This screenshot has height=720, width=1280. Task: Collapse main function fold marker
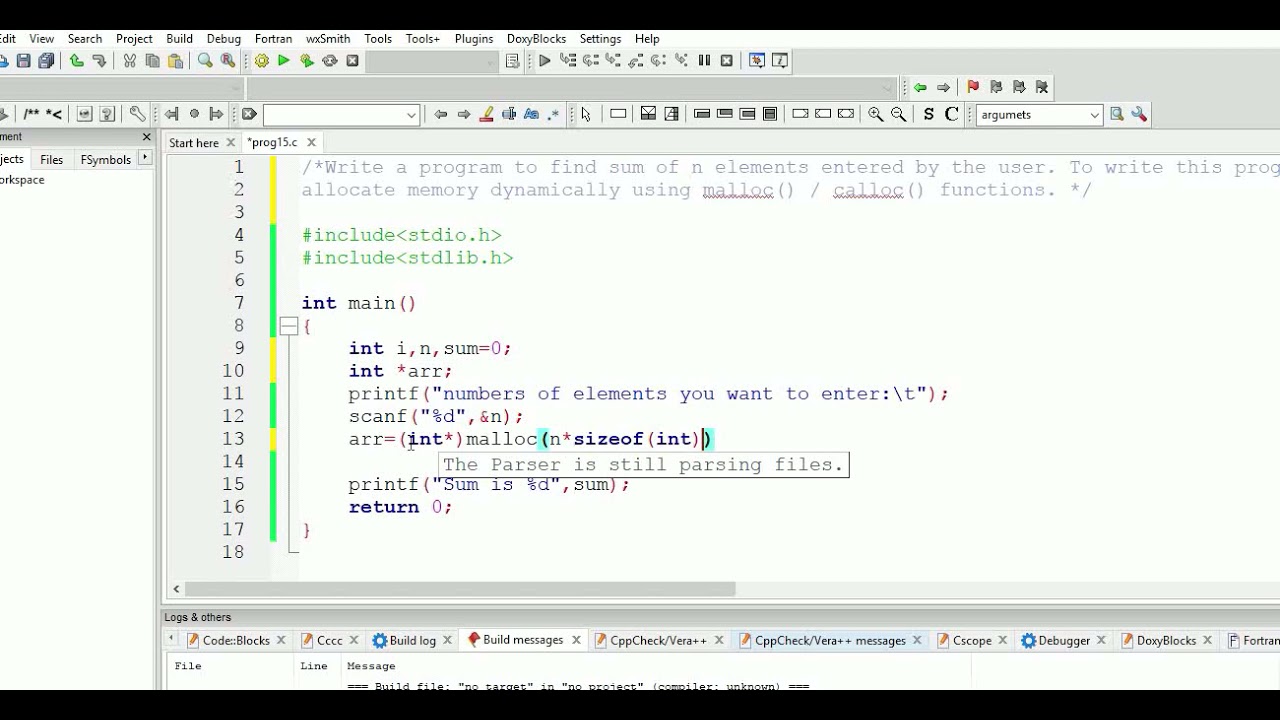tap(288, 326)
